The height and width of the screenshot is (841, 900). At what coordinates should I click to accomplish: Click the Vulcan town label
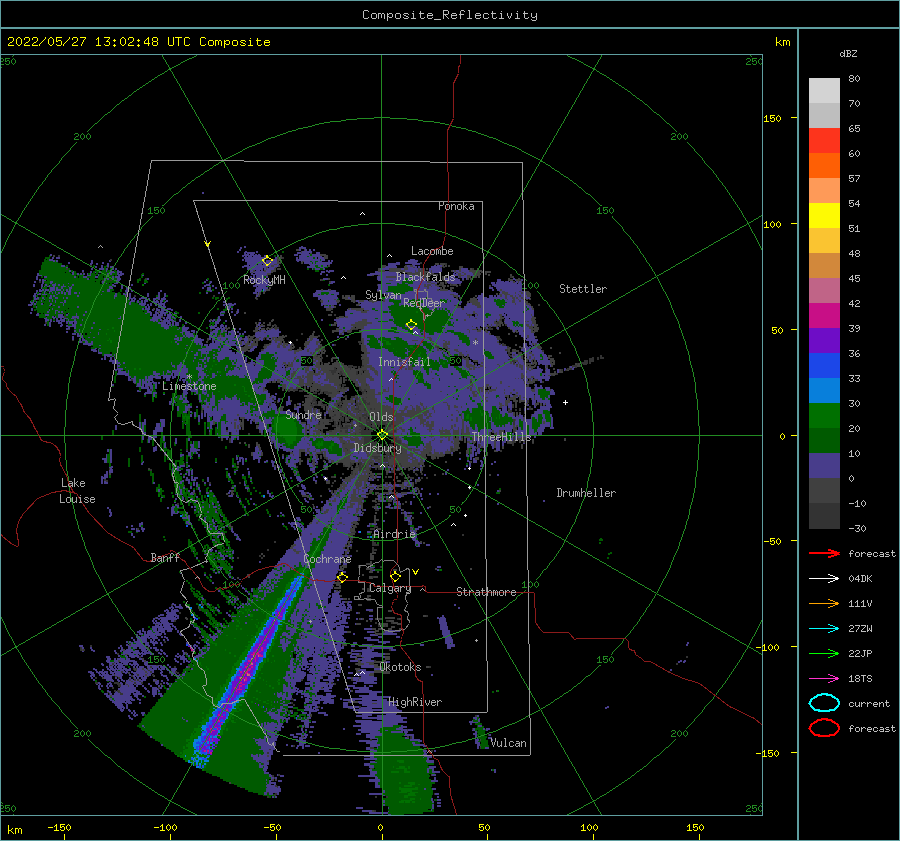pyautogui.click(x=508, y=743)
